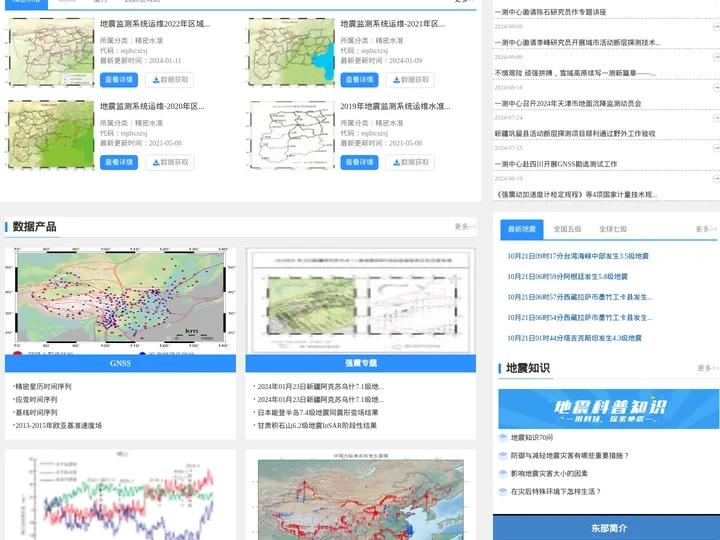Open the 2020年区 map thumbnail
Image resolution: width=720 pixels, height=540 pixels.
coord(51,135)
